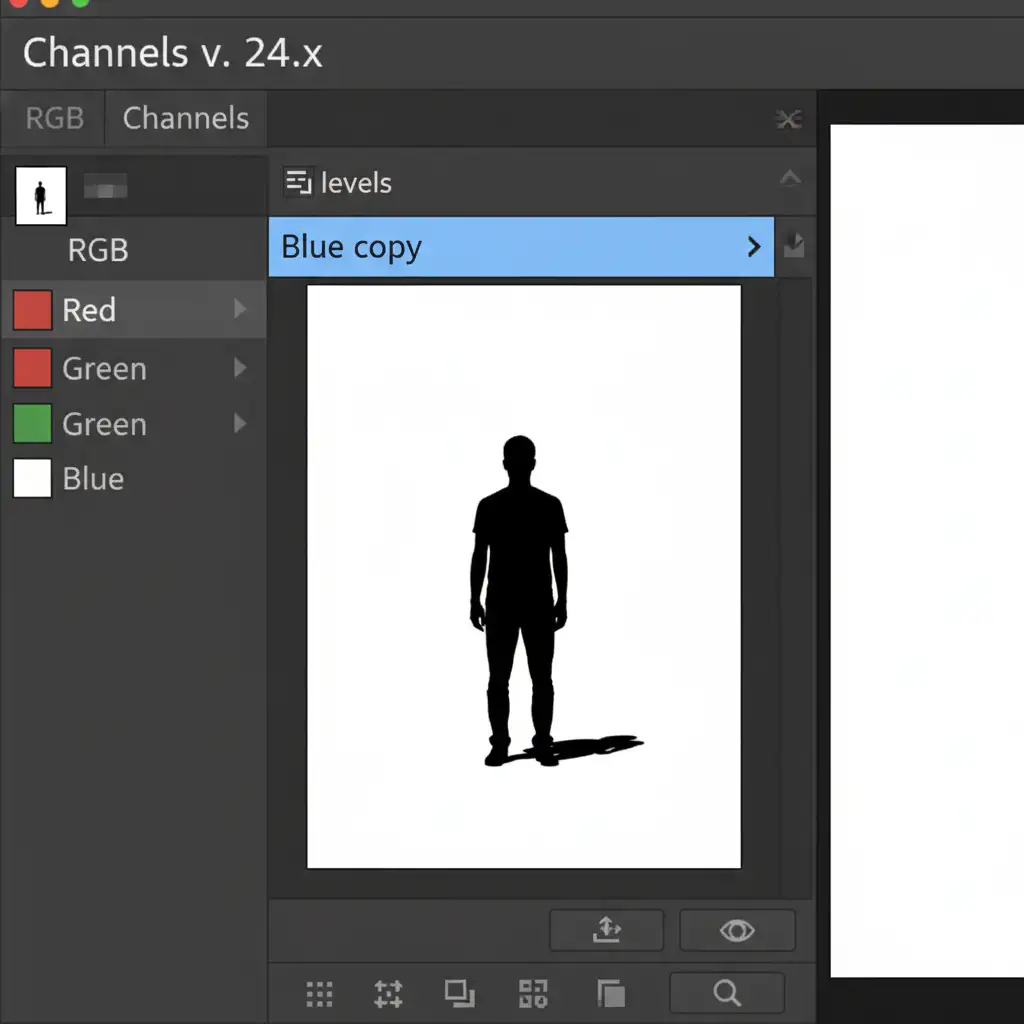
Task: Expand the Red channel arrow
Action: 240,310
